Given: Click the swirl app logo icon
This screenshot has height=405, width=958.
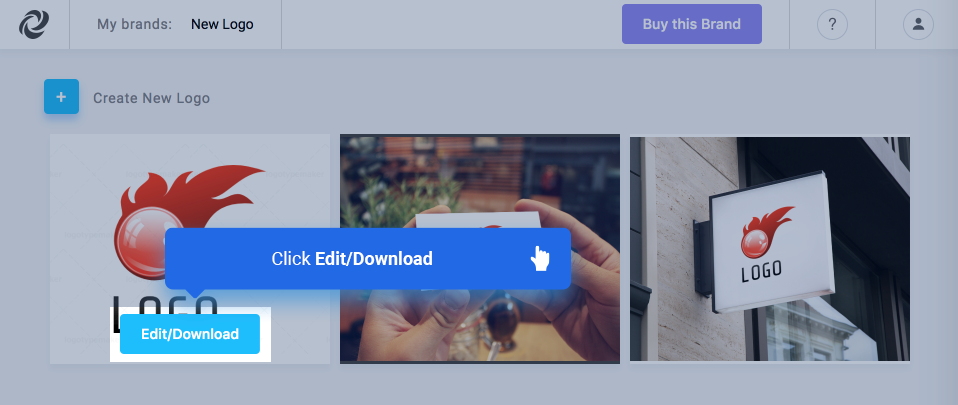Looking at the screenshot, I should click(34, 24).
